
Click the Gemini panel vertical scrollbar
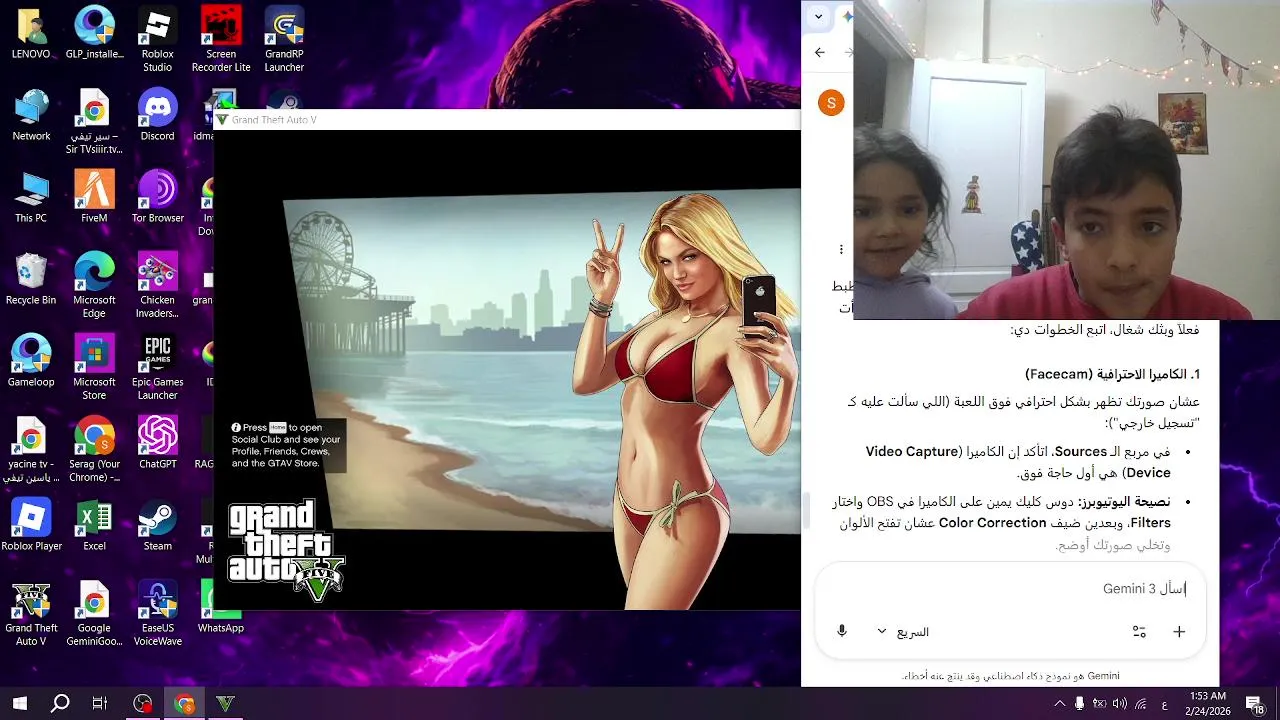808,511
